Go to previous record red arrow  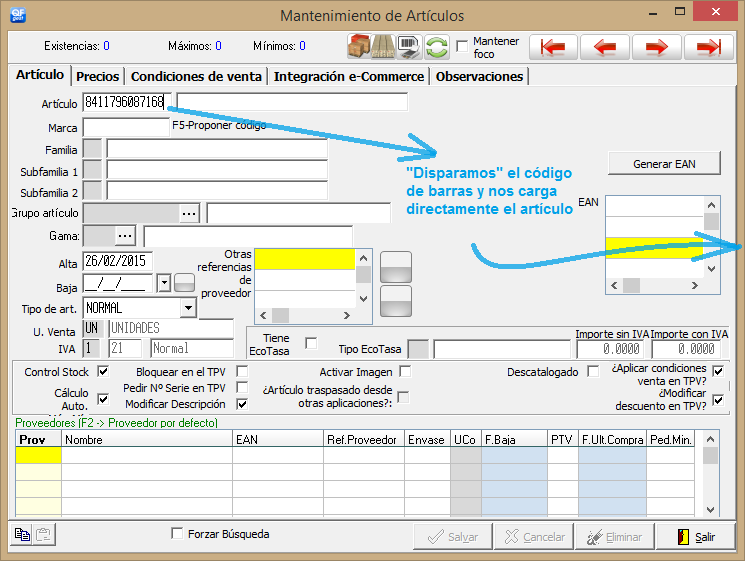pos(605,47)
